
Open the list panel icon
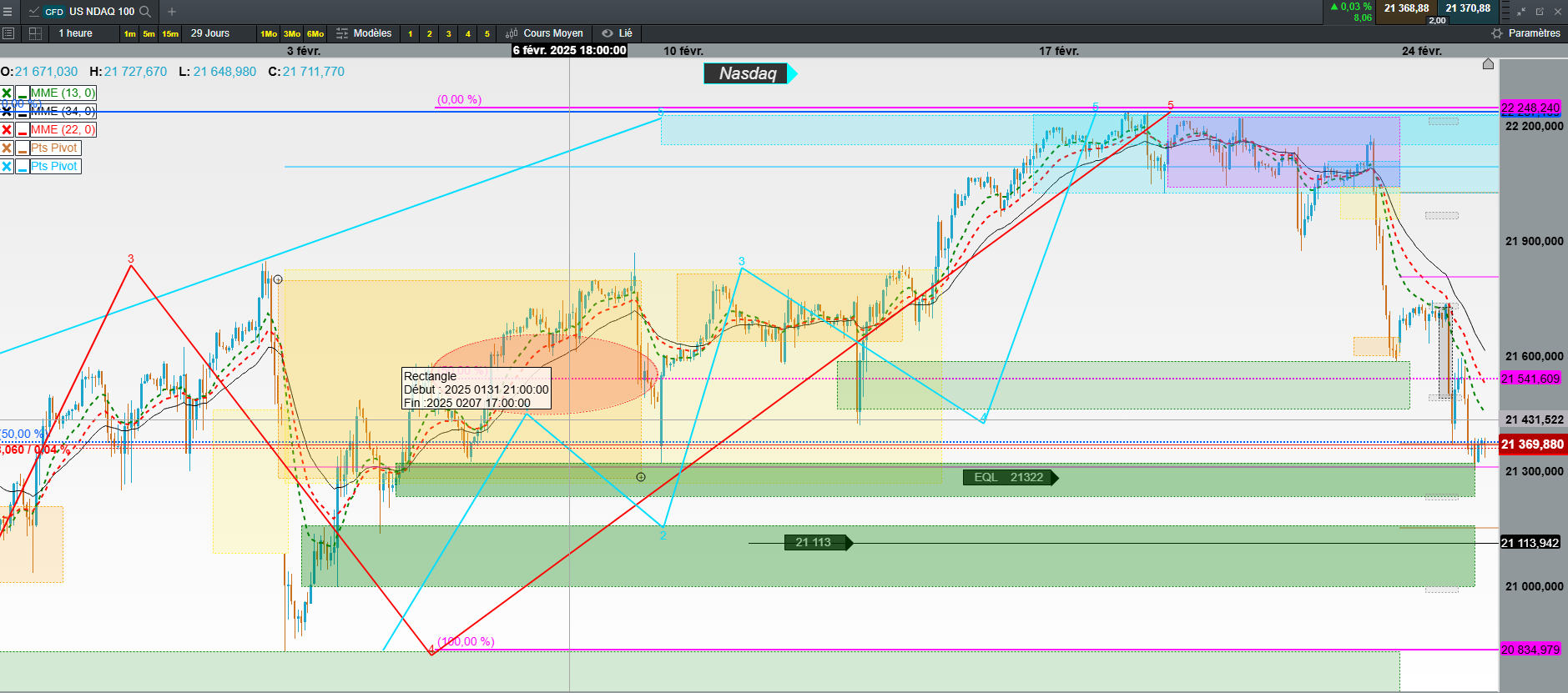[x=8, y=33]
